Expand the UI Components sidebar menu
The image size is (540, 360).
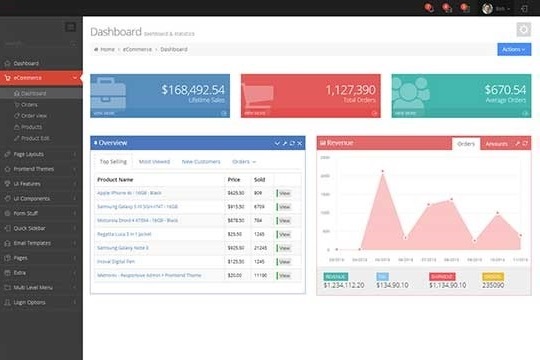tap(41, 198)
